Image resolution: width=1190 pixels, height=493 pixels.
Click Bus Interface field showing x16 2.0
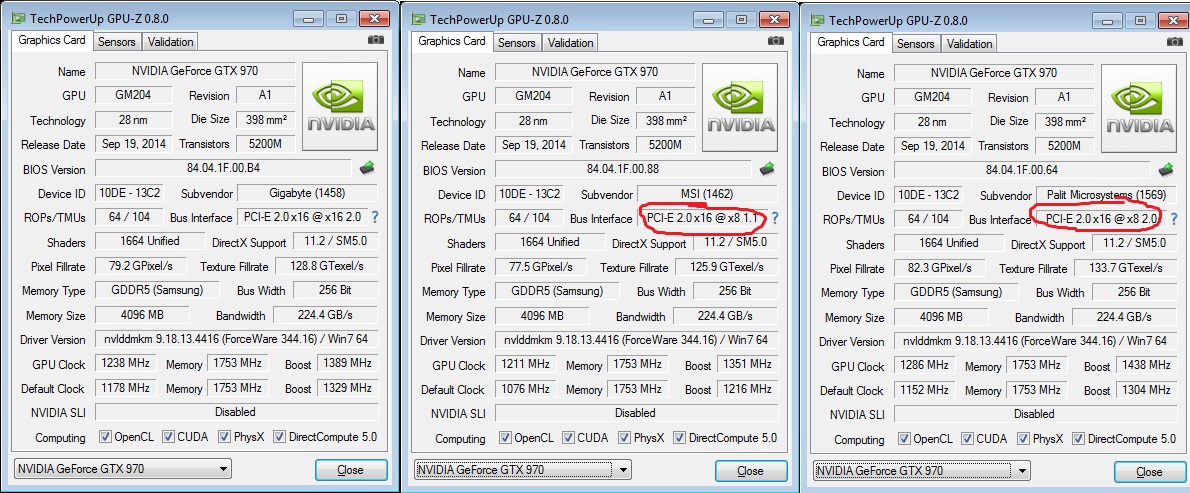tap(302, 217)
